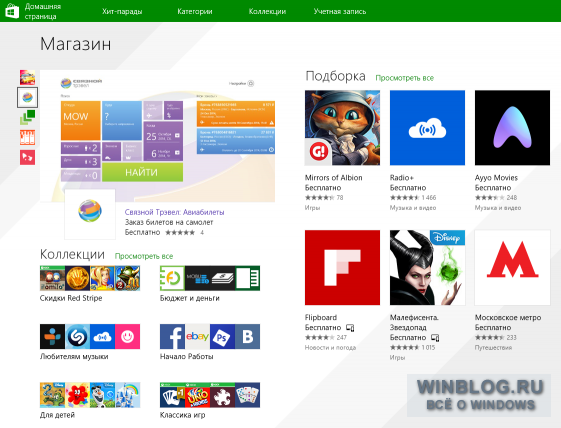This screenshot has height=428, width=561.
Task: Click the device icon next to Малефисента Бесплатно
Action: coord(435,337)
